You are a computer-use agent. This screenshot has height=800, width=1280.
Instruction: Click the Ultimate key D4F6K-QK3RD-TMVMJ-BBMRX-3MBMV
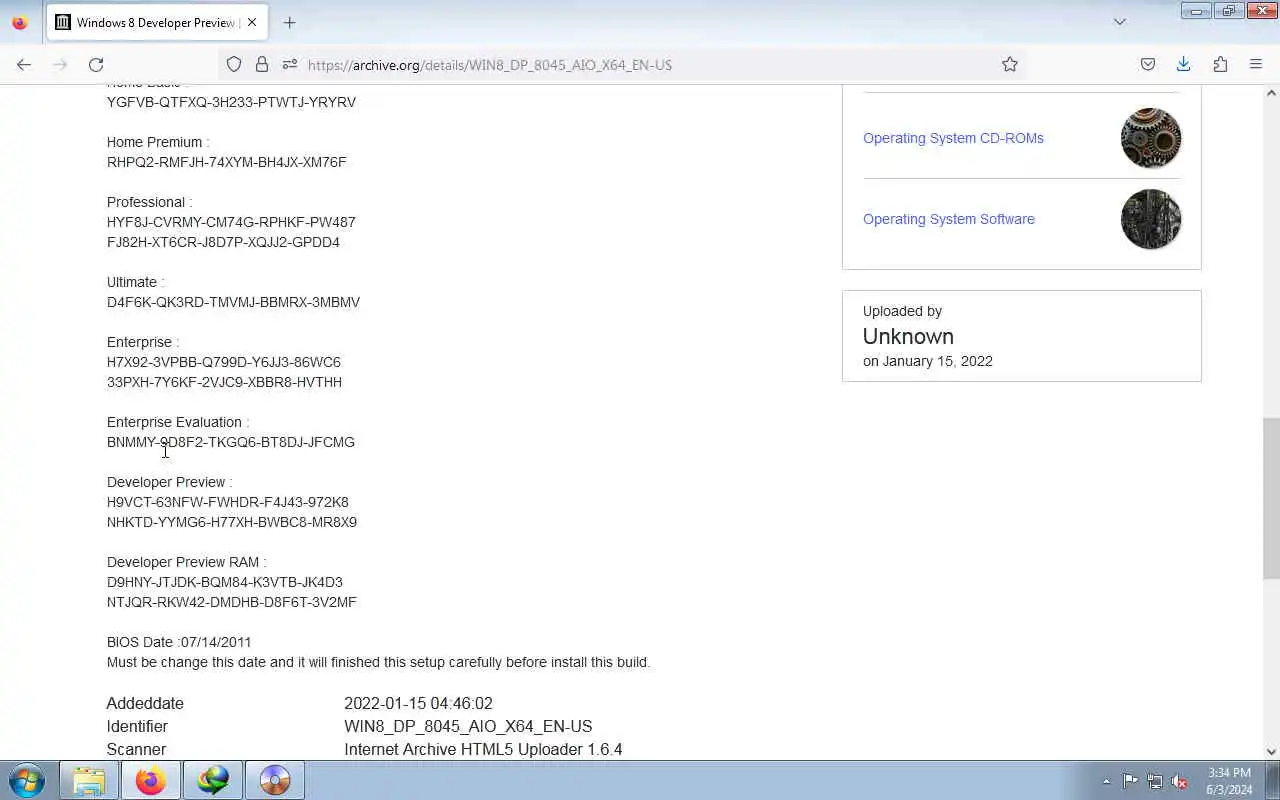click(x=233, y=302)
